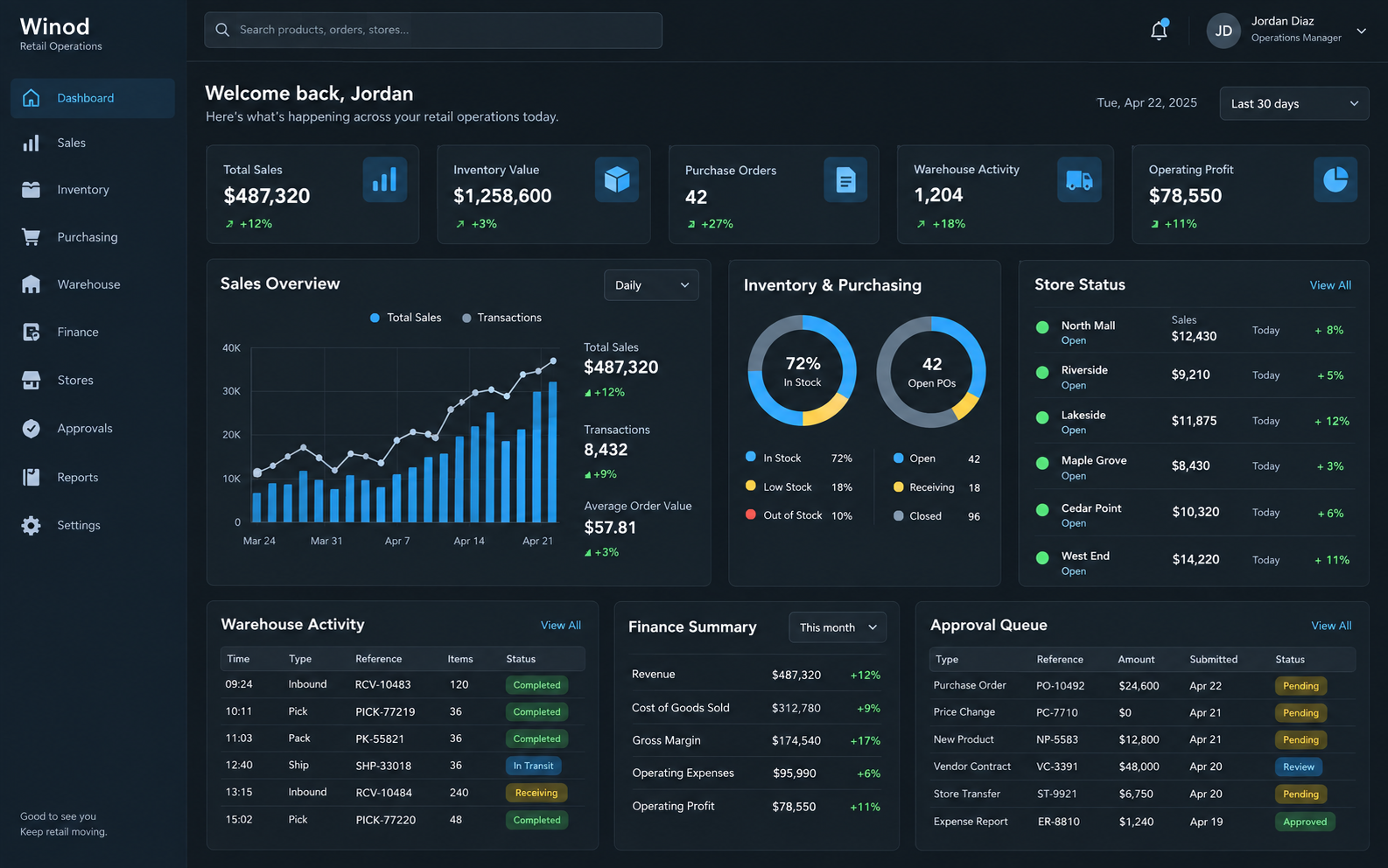
Task: Go to Sales in the sidebar
Action: tap(93, 143)
